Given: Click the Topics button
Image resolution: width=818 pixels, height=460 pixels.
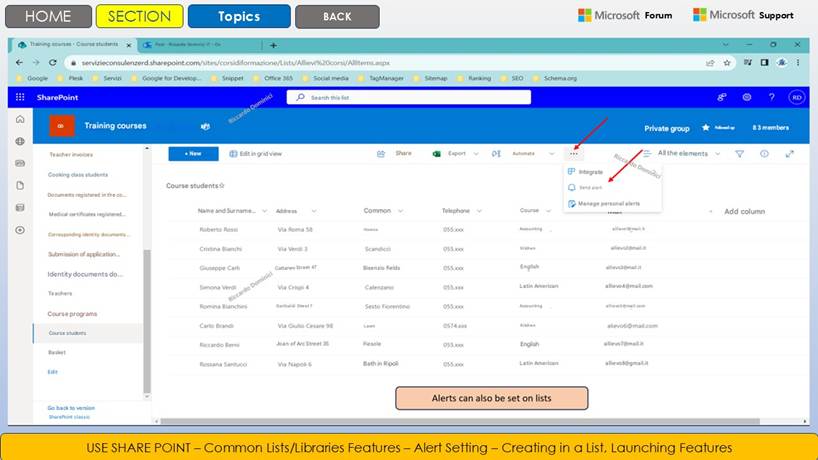Looking at the screenshot, I should (239, 16).
